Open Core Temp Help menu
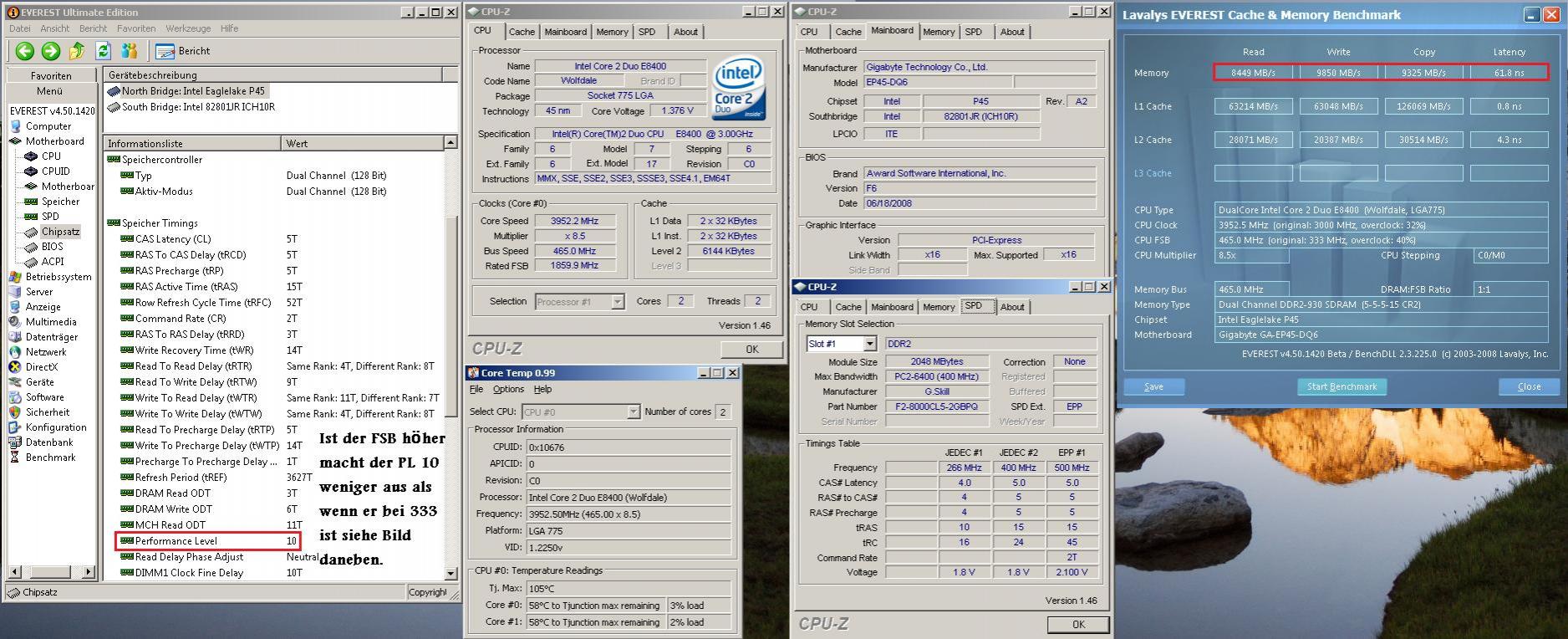Screen dimensions: 1568x639 coord(542,389)
